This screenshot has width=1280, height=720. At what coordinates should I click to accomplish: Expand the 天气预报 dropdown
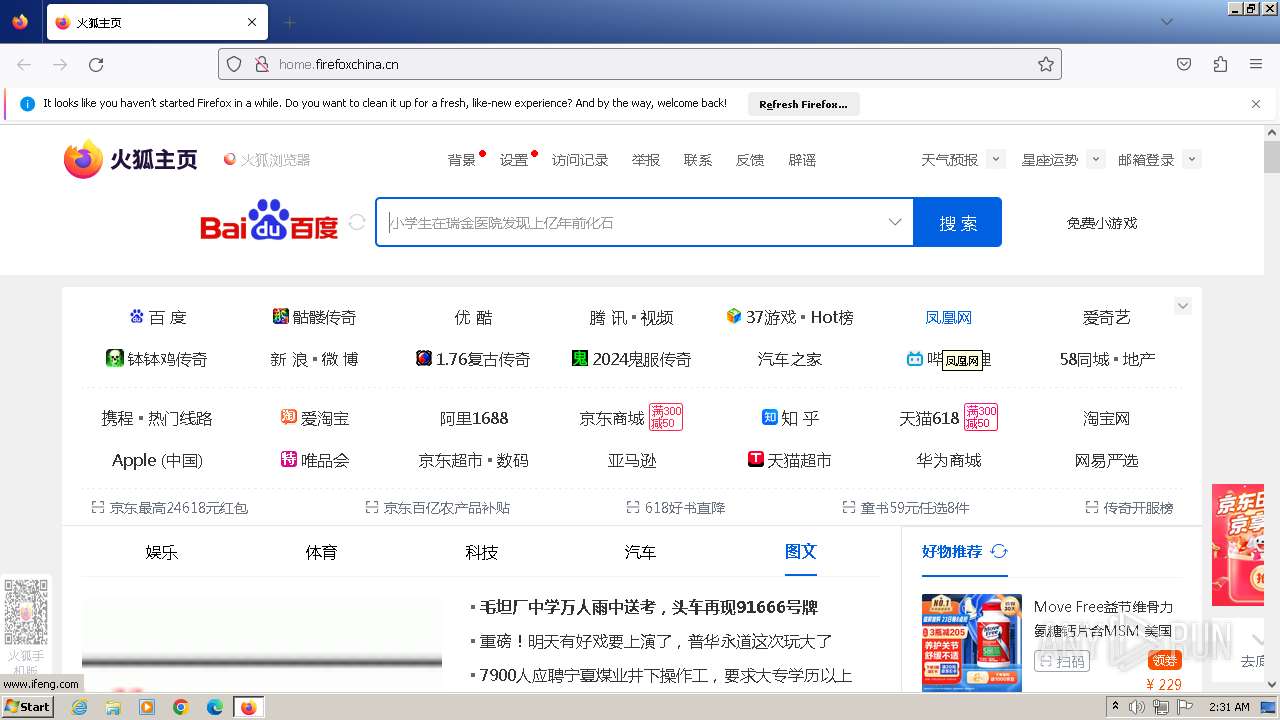pyautogui.click(x=995, y=159)
